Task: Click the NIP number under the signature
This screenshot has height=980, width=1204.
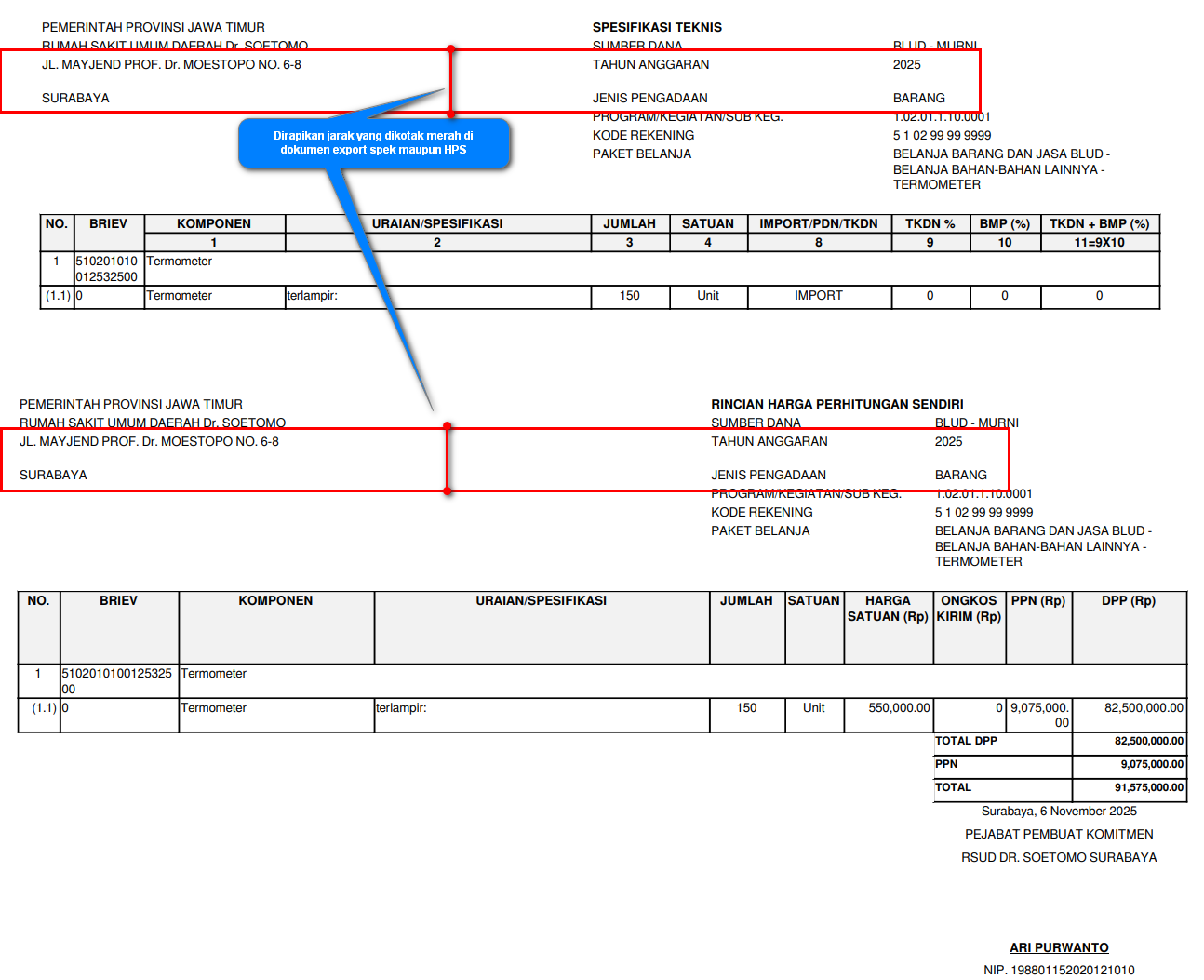Action: (x=1059, y=970)
